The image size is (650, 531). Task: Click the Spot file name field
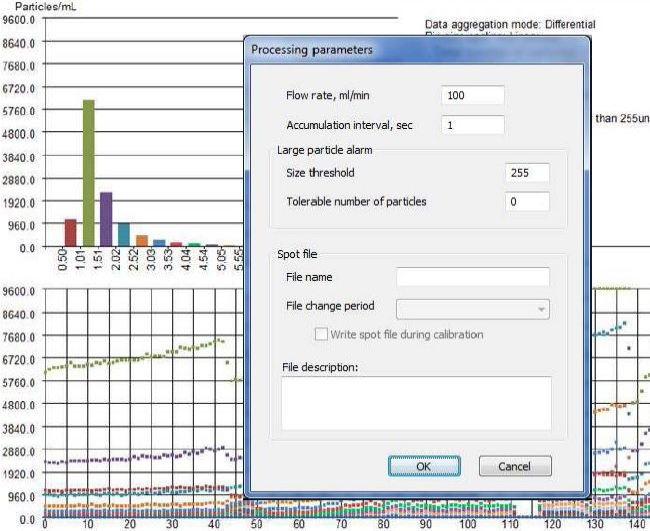473,277
